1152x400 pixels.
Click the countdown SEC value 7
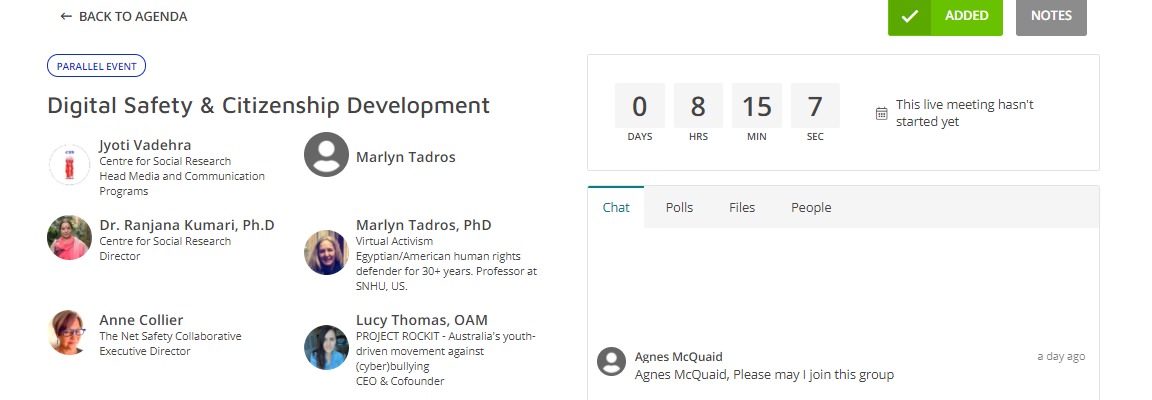pyautogui.click(x=815, y=107)
